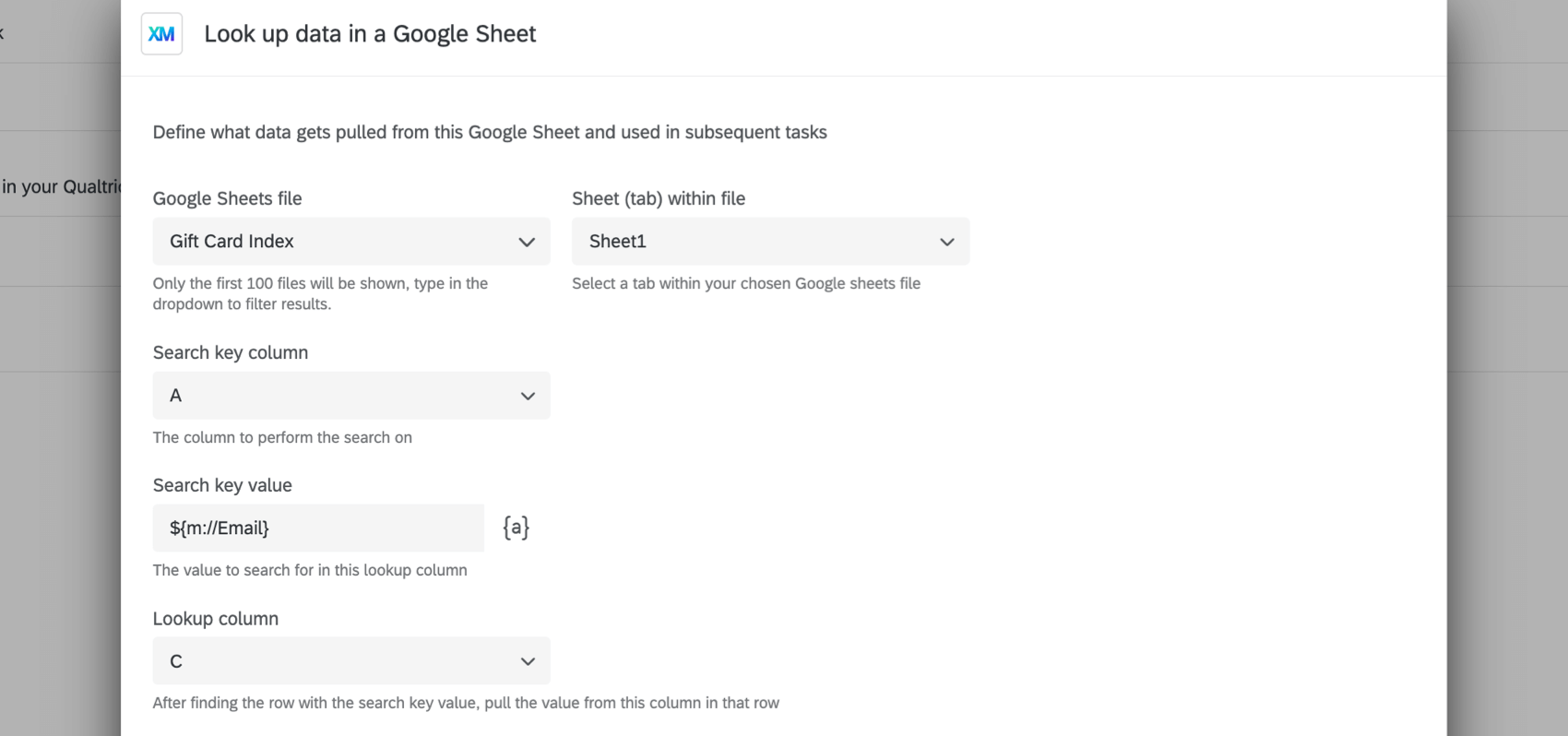Click the XM logo icon

[x=161, y=34]
